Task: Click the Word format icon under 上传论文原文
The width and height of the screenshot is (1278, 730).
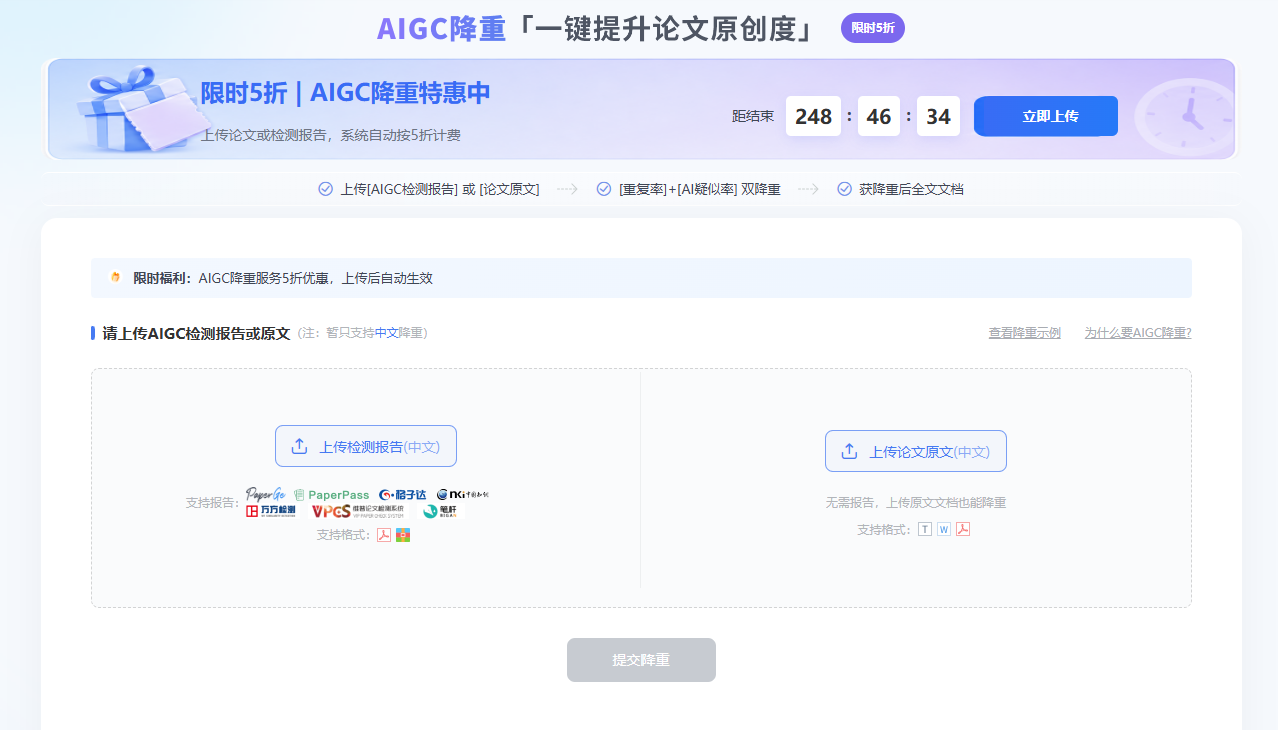Action: coord(944,529)
